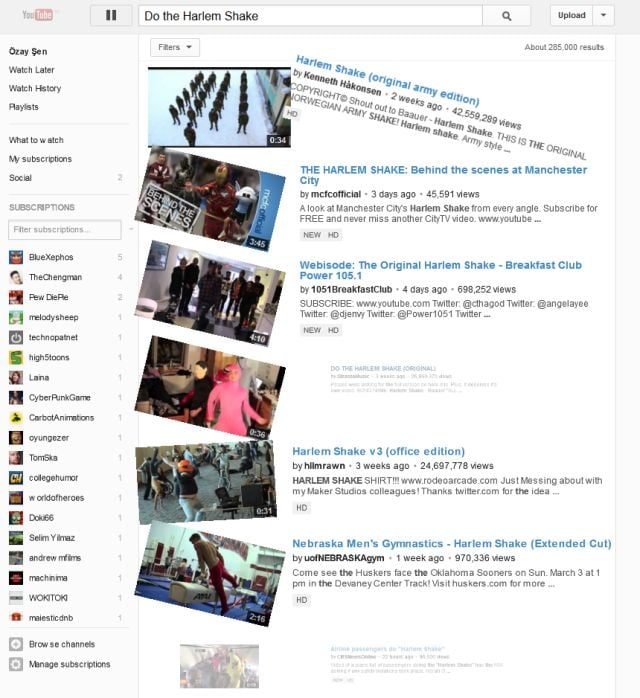Click the TheChengman channel icon
640x698 pixels.
click(x=16, y=277)
